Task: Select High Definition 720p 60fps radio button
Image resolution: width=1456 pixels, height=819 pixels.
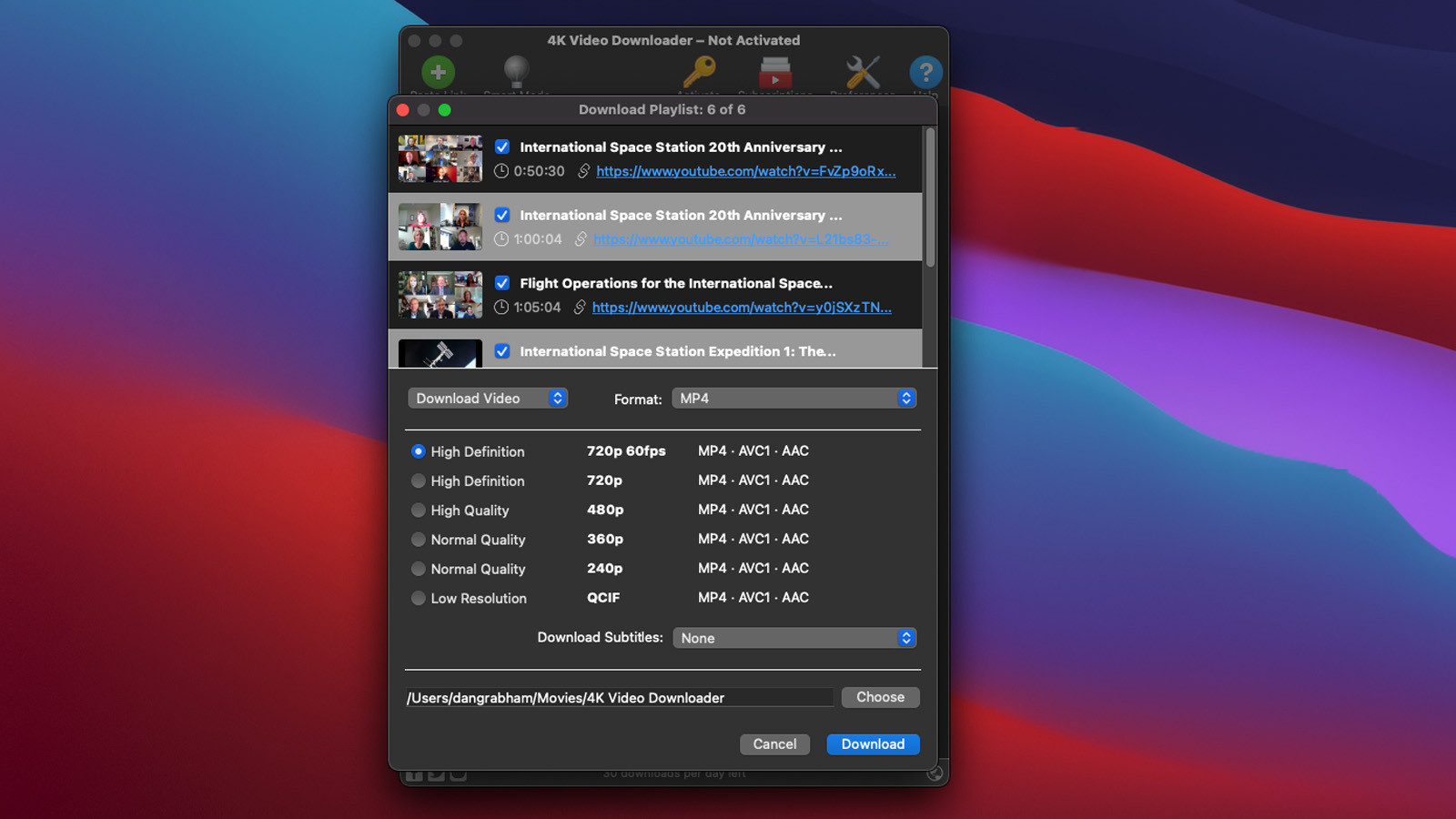Action: click(419, 451)
